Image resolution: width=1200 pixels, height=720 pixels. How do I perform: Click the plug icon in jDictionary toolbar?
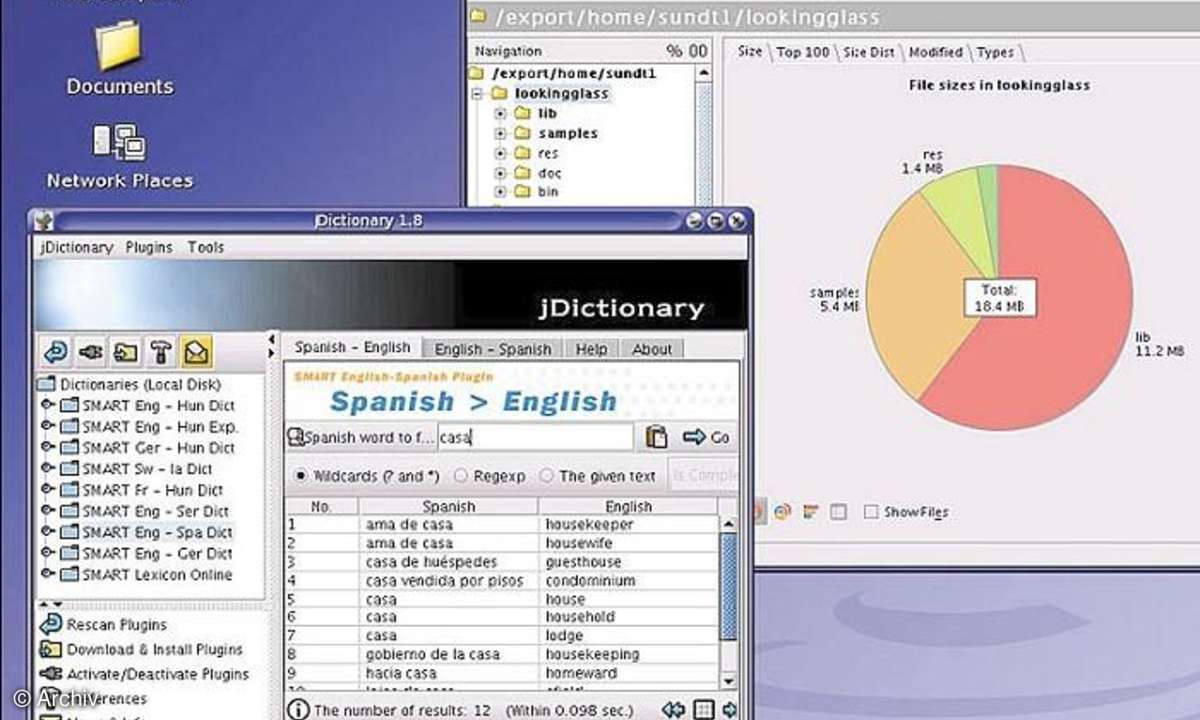point(91,350)
